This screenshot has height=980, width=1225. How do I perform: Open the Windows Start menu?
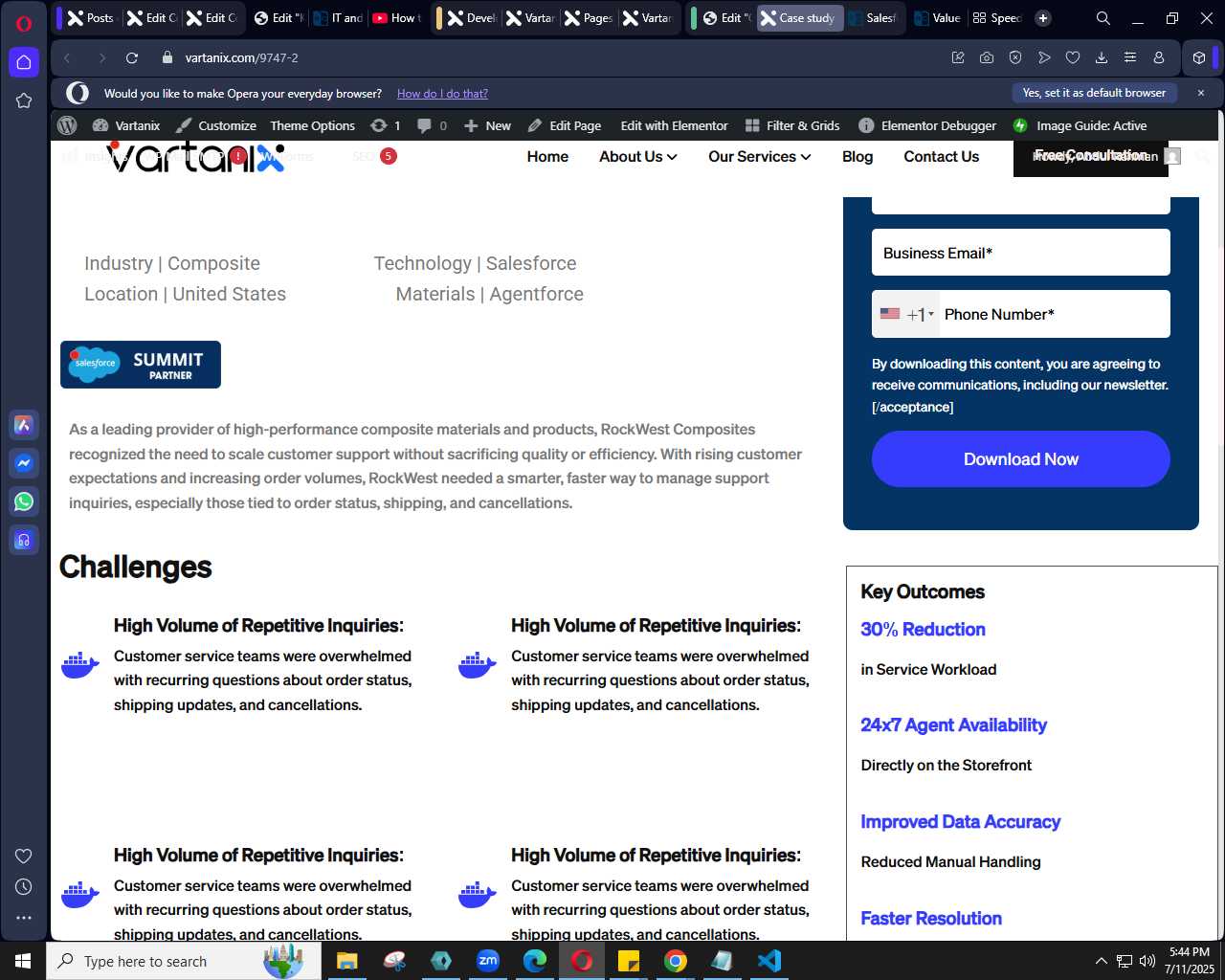[x=23, y=961]
